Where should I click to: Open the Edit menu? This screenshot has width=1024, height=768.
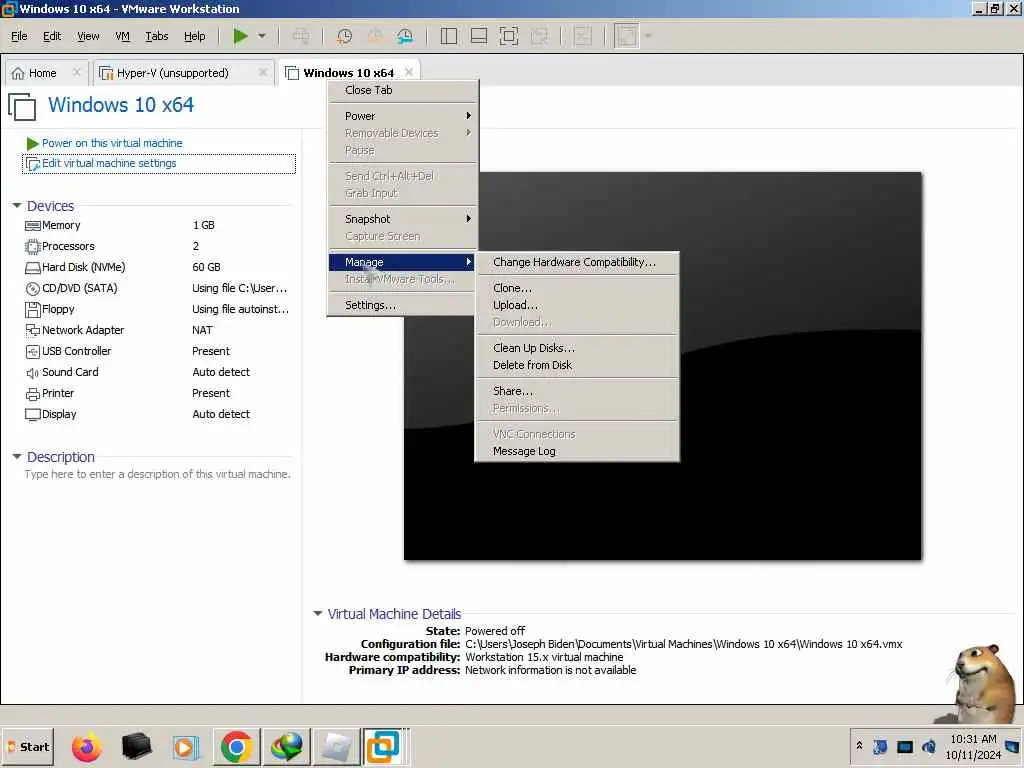click(x=52, y=37)
